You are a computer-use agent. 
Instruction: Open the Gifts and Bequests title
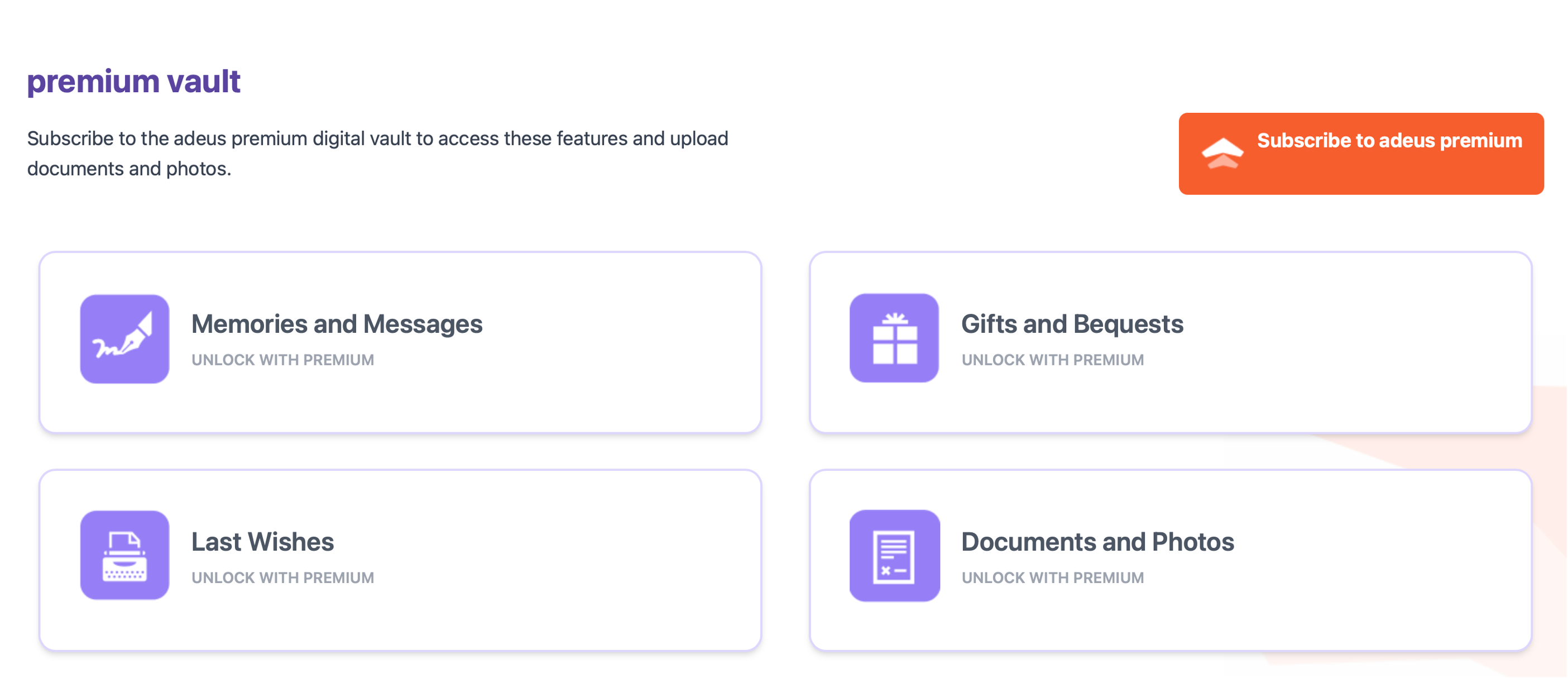pos(1072,324)
